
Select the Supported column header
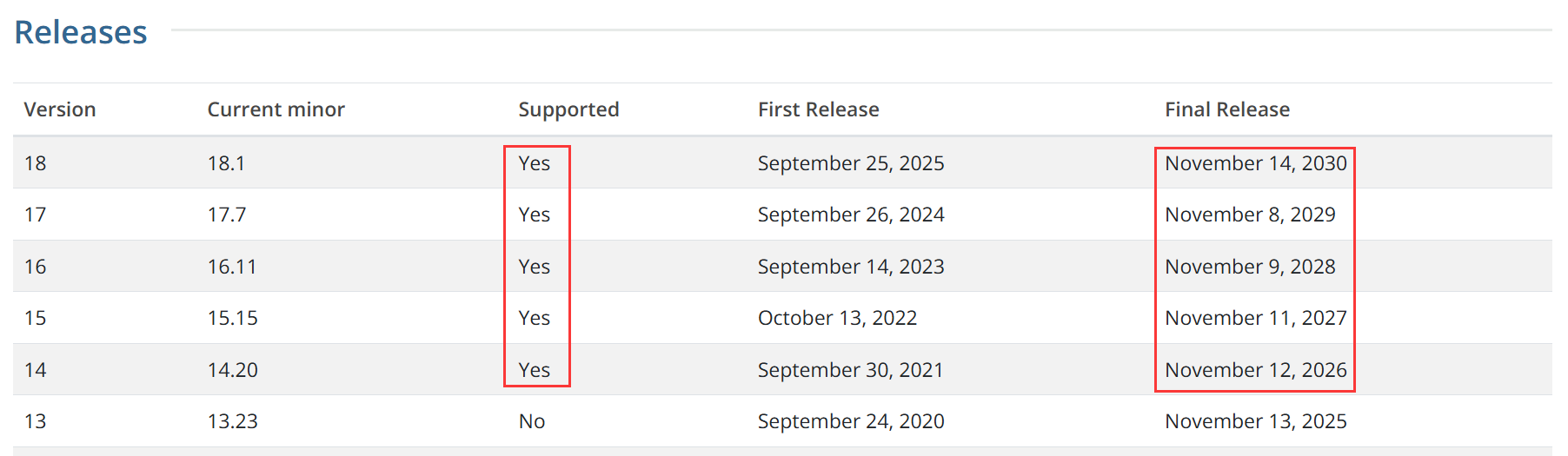click(x=568, y=109)
